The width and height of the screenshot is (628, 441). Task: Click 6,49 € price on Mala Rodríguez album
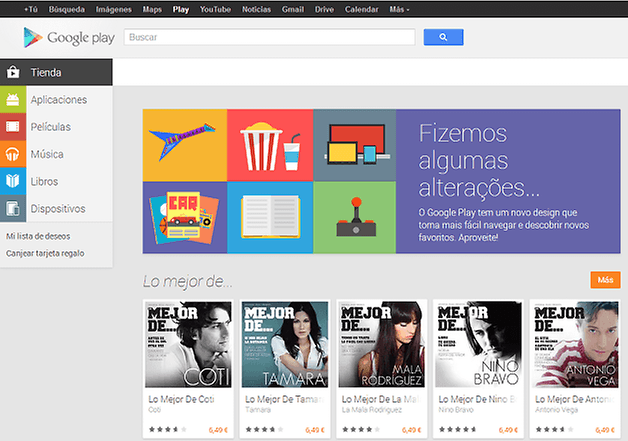[x=412, y=430]
